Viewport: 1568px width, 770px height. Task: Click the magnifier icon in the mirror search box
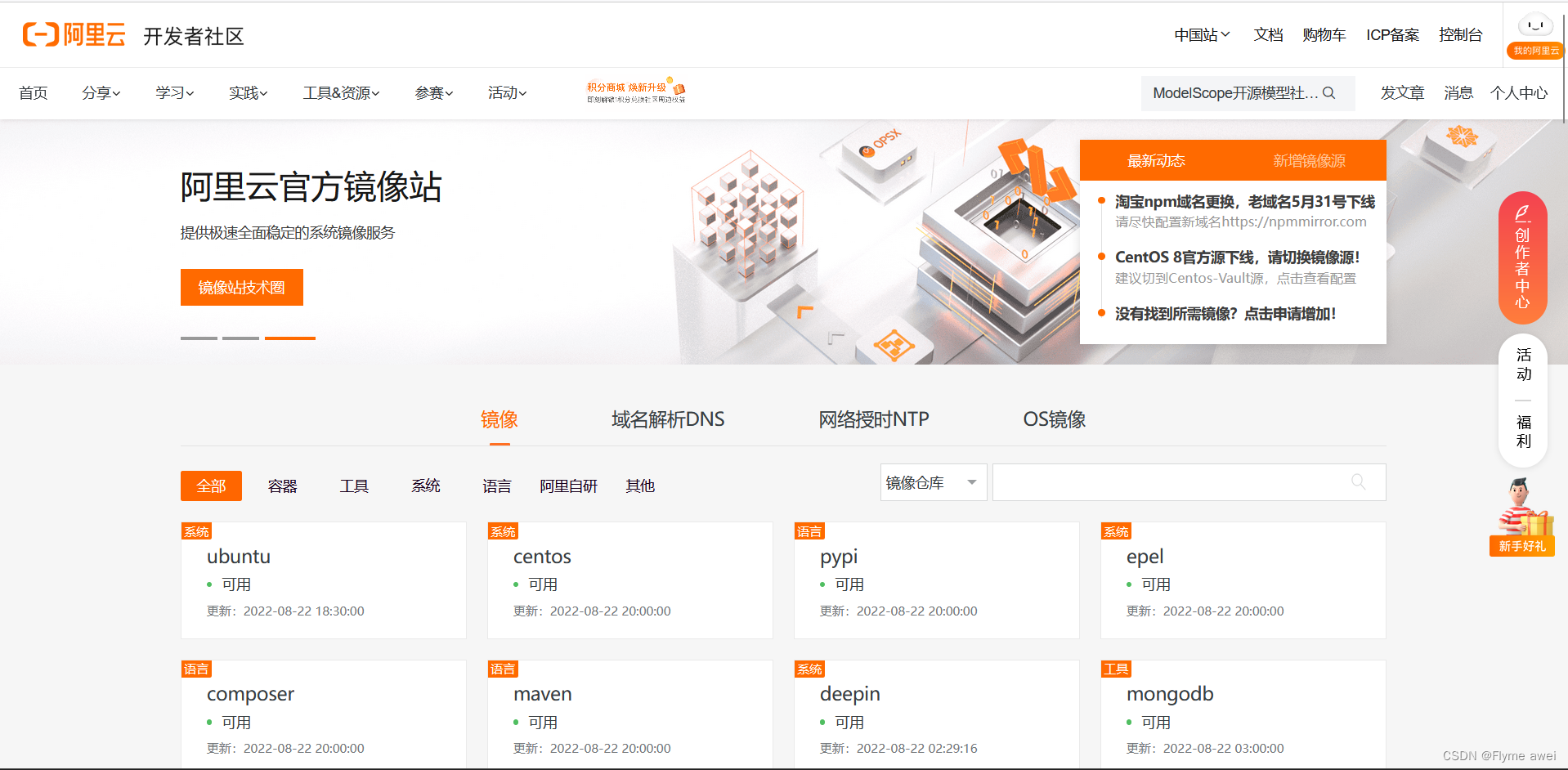click(1357, 482)
